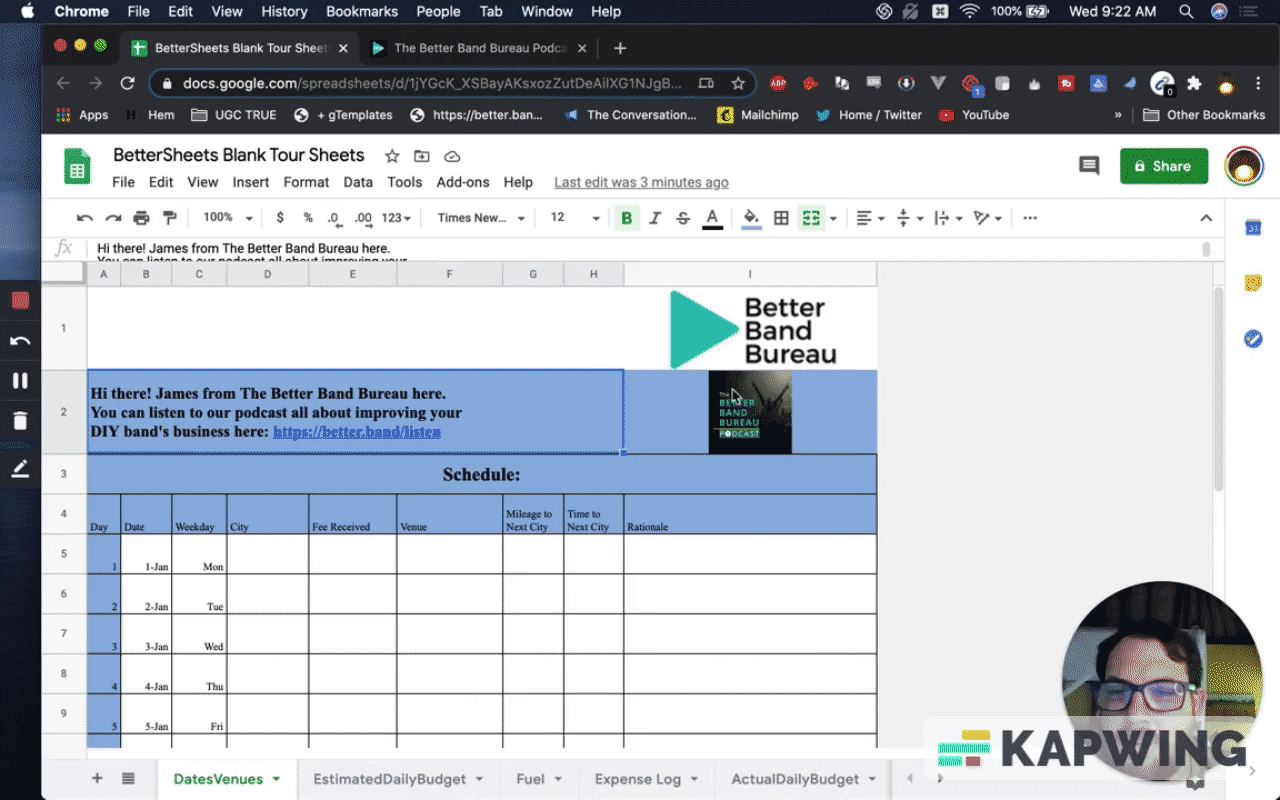1280x800 pixels.
Task: Redo the action in Sheets toolbar
Action: [x=113, y=218]
